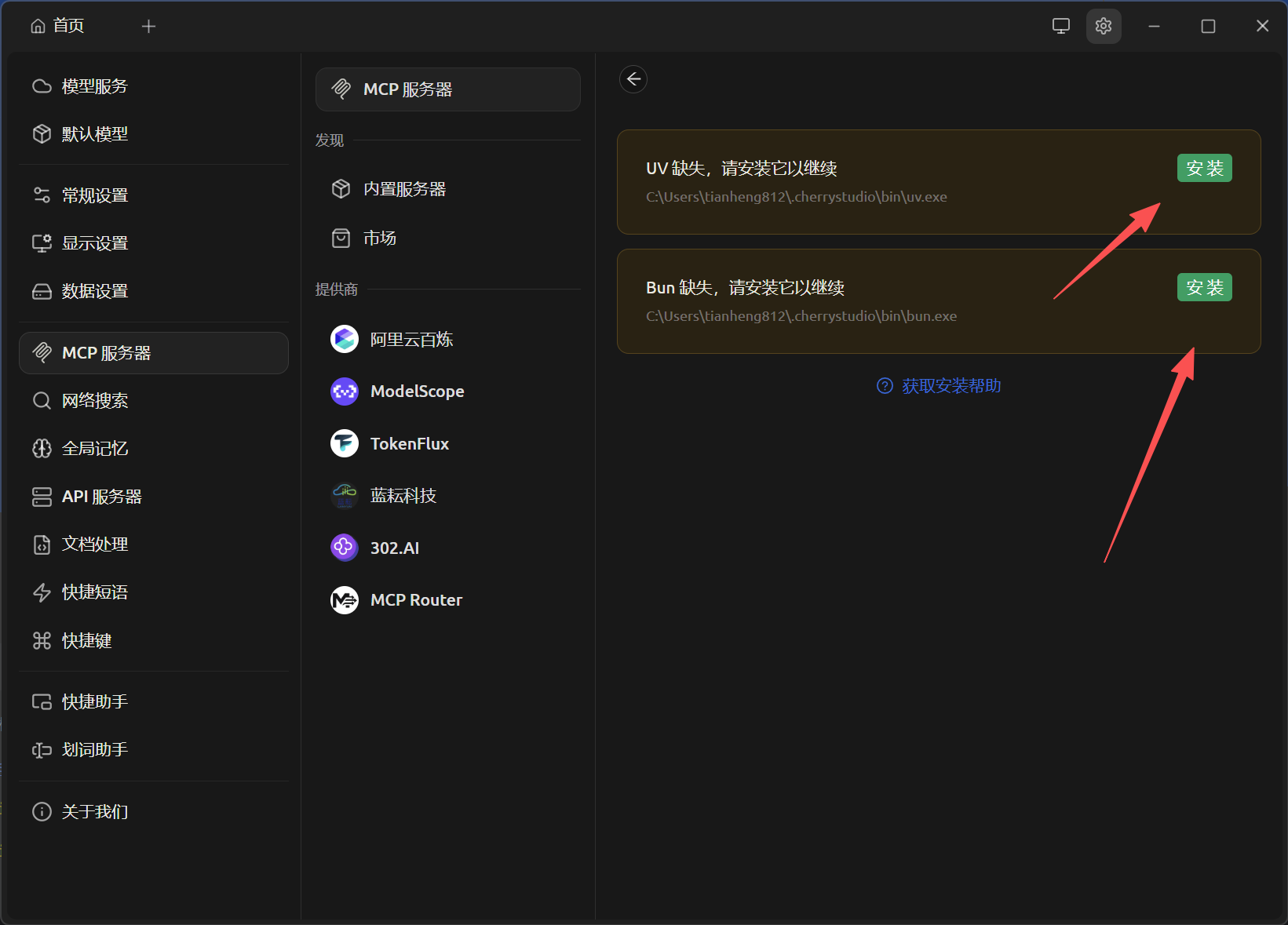Click the home icon in title bar
Image resolution: width=1288 pixels, height=925 pixels.
coord(38,26)
